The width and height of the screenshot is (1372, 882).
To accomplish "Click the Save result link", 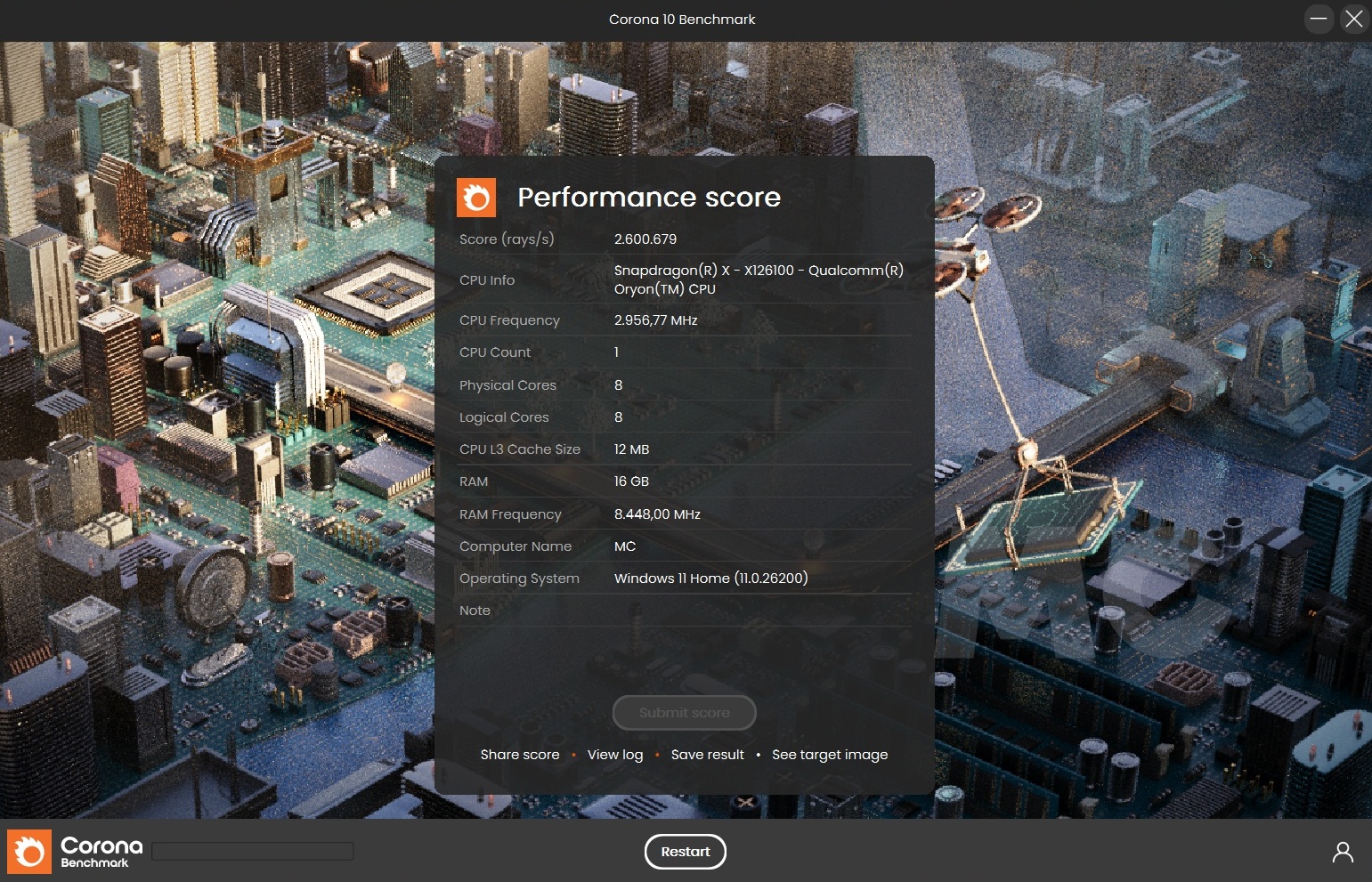I will (x=708, y=755).
